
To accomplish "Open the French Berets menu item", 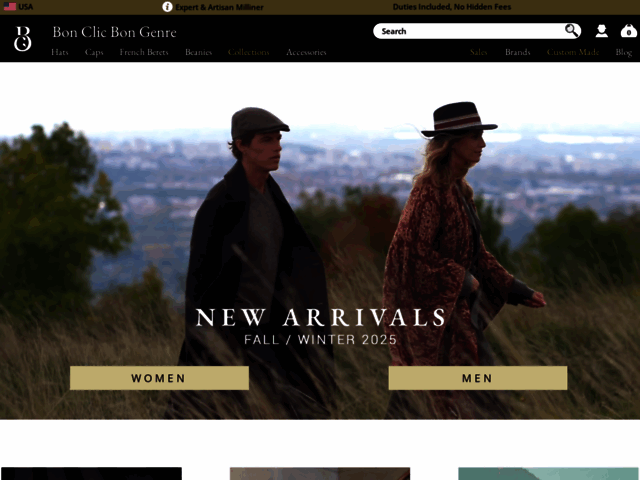I will 144,52.
